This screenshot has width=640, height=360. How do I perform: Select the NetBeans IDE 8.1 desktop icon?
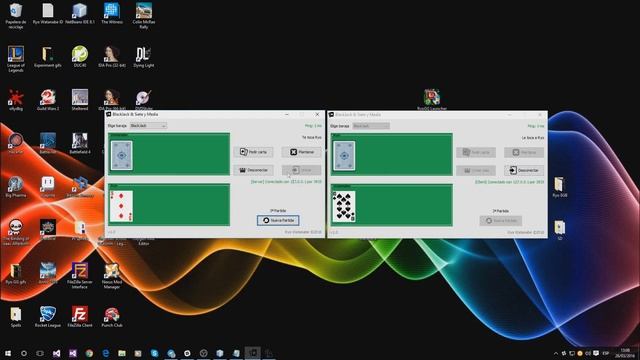(80, 13)
